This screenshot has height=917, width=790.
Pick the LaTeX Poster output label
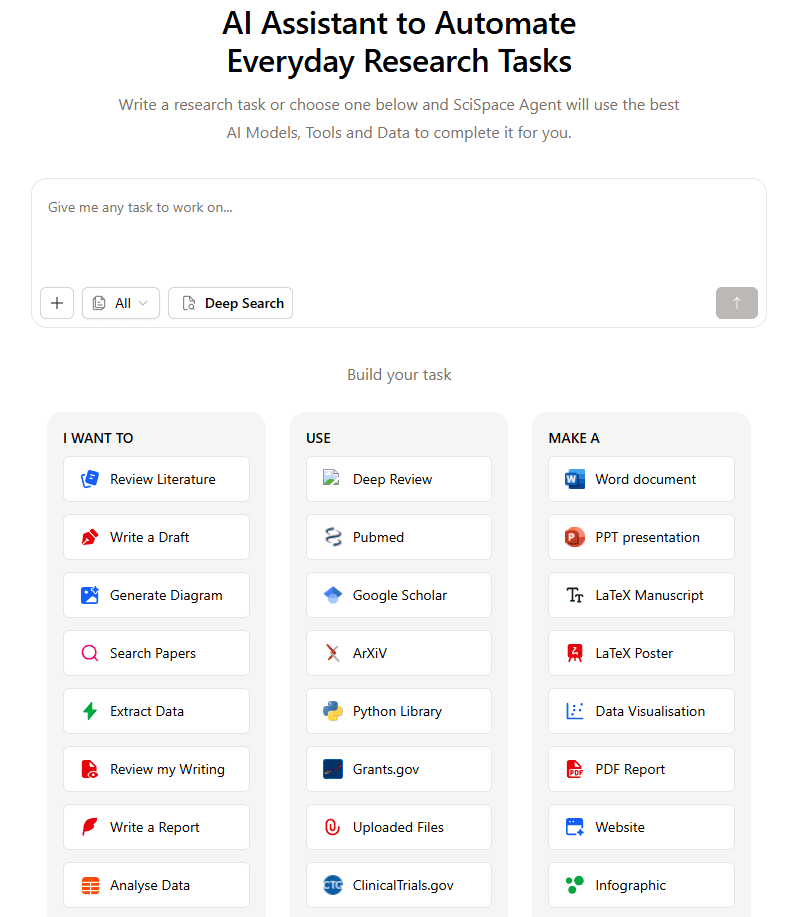(x=634, y=653)
